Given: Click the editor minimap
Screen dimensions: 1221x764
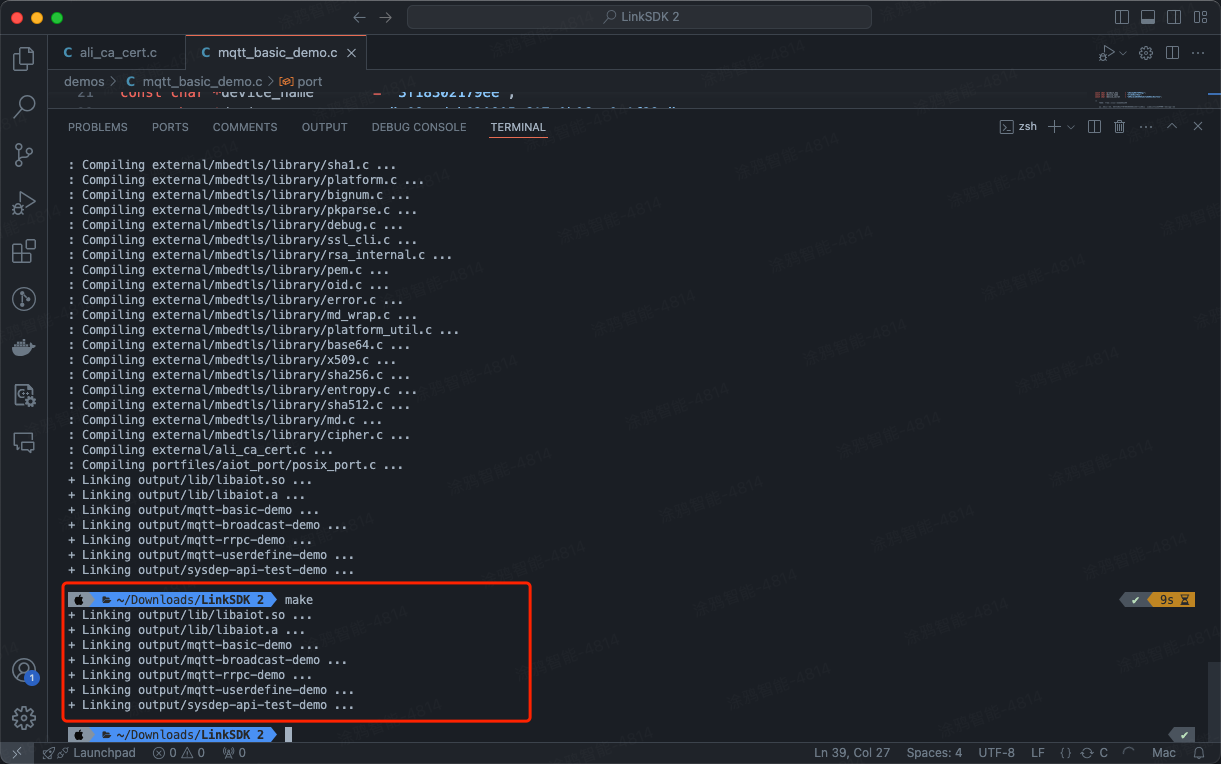Looking at the screenshot, I should (x=1150, y=100).
